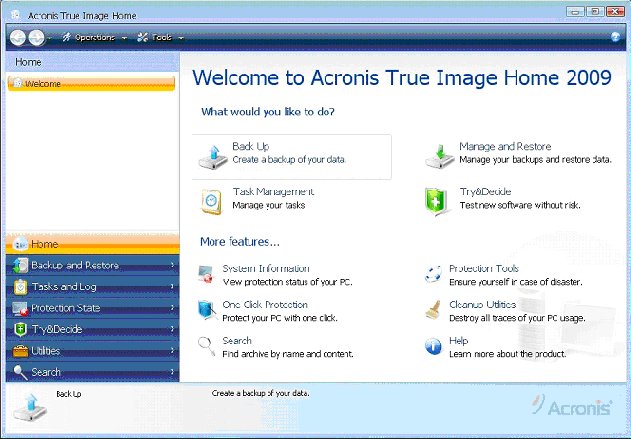Viewport: 631px width, 439px height.
Task: Click the System Information icon
Action: point(207,274)
